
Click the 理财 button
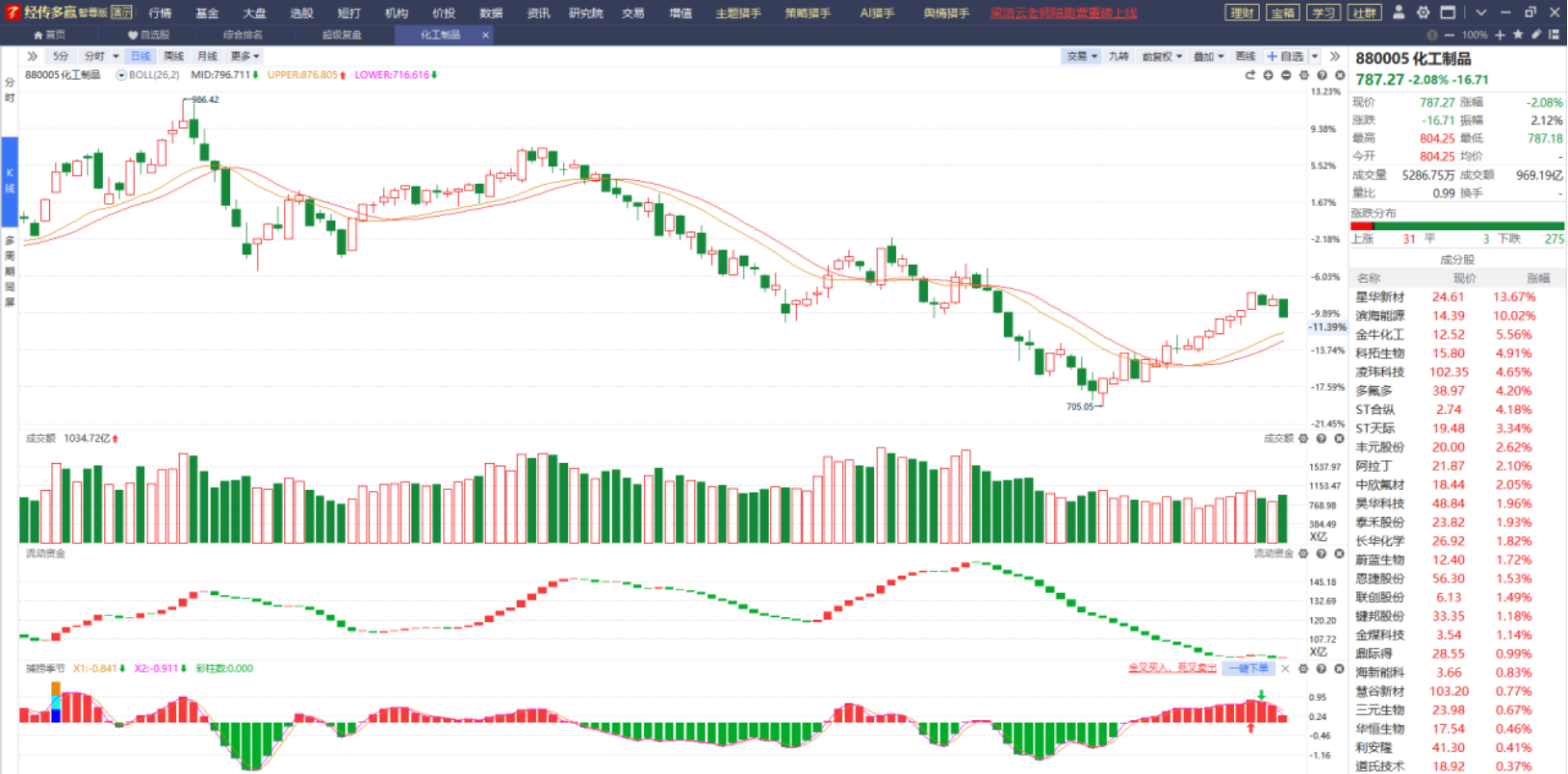(x=1242, y=13)
